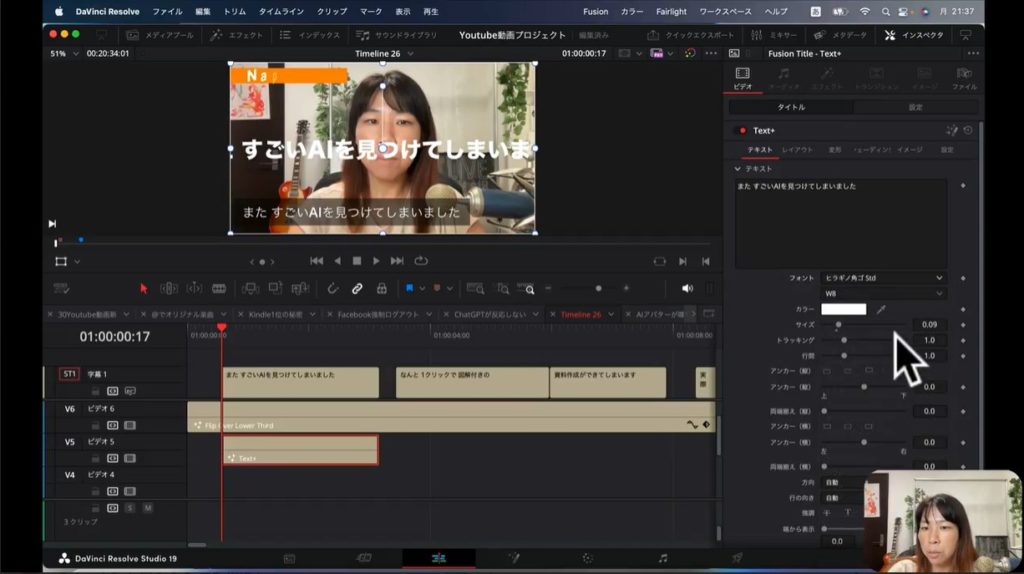Open the ヒラギノ角ゴ Std font dropdown
This screenshot has height=574, width=1024.
883,278
